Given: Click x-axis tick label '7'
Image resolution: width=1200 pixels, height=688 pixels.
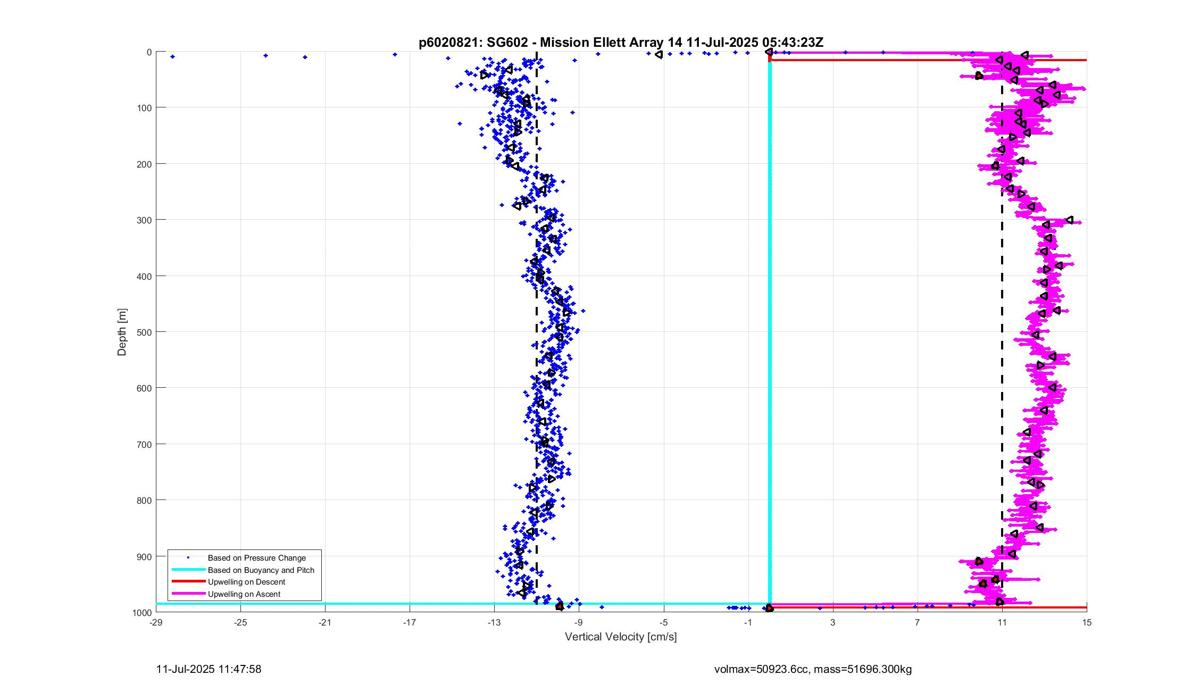Looking at the screenshot, I should coord(917,622).
